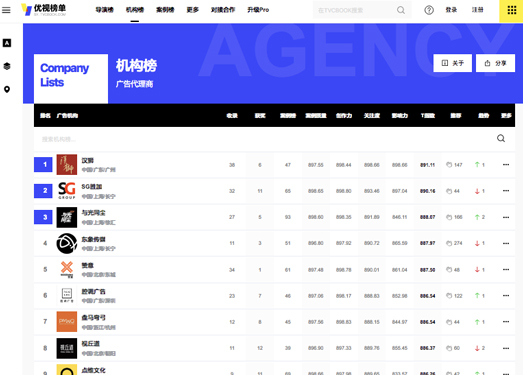The width and height of the screenshot is (523, 375).
Task: Click the blue rank 2 badge
Action: point(43,191)
